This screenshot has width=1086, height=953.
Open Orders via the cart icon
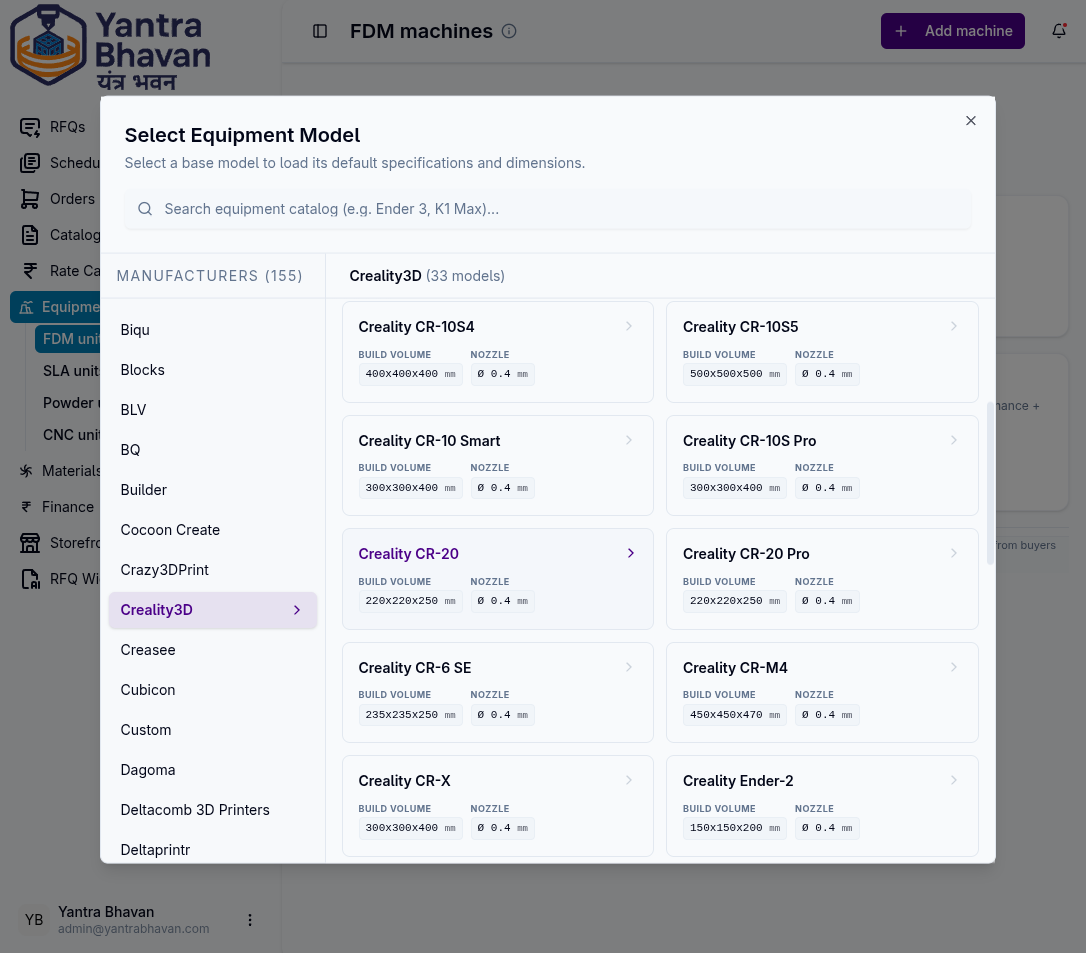pyautogui.click(x=31, y=199)
